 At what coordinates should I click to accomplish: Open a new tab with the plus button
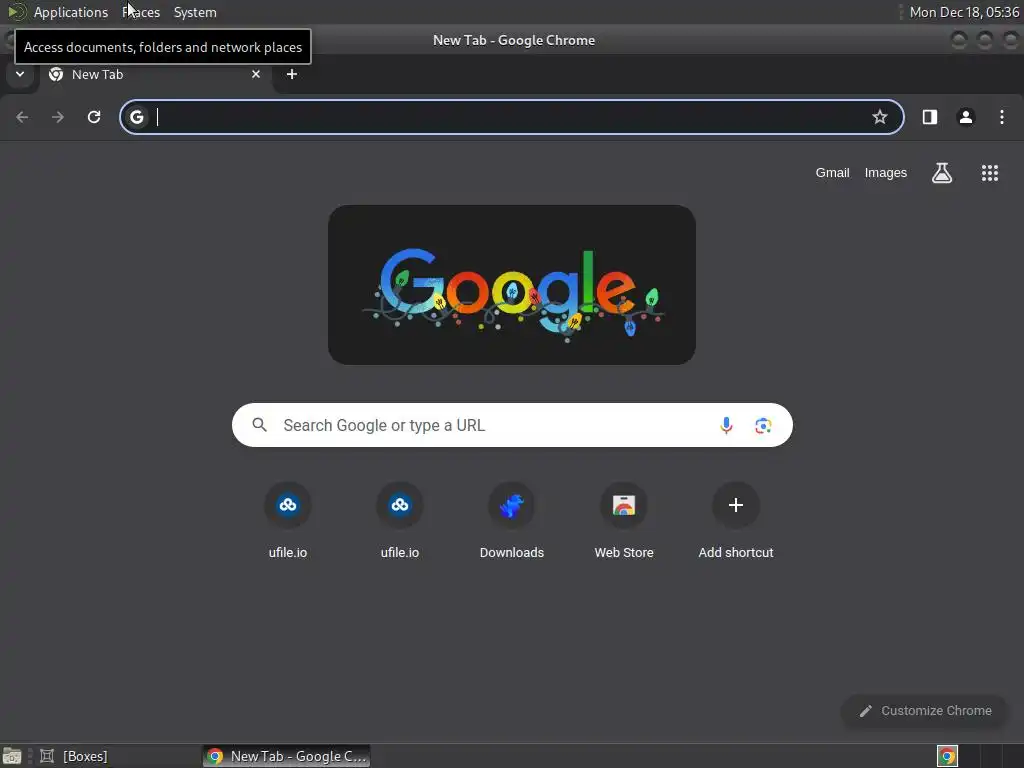[292, 74]
